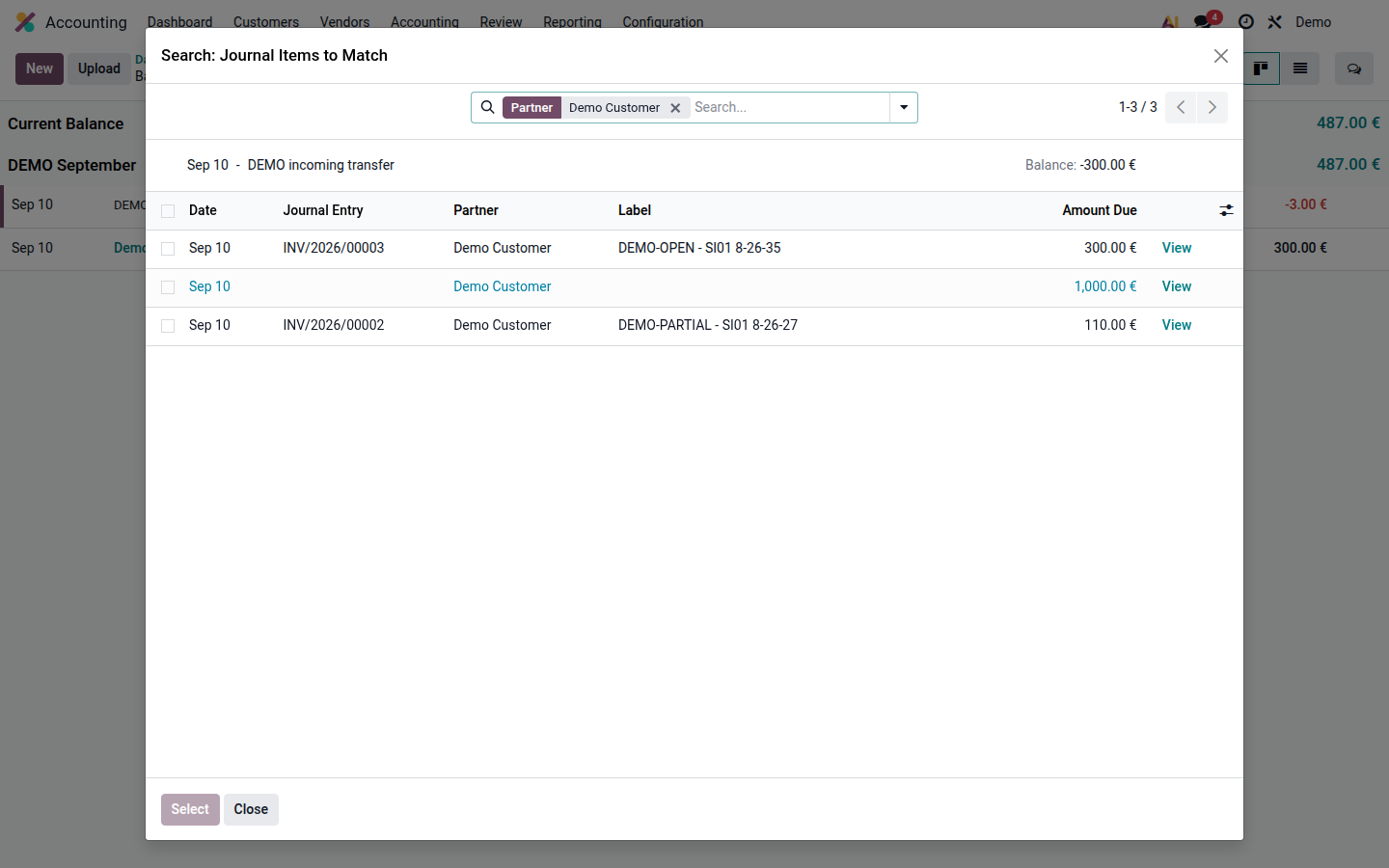Switch to kanban view
This screenshot has width=1389, height=868.
(x=1261, y=68)
